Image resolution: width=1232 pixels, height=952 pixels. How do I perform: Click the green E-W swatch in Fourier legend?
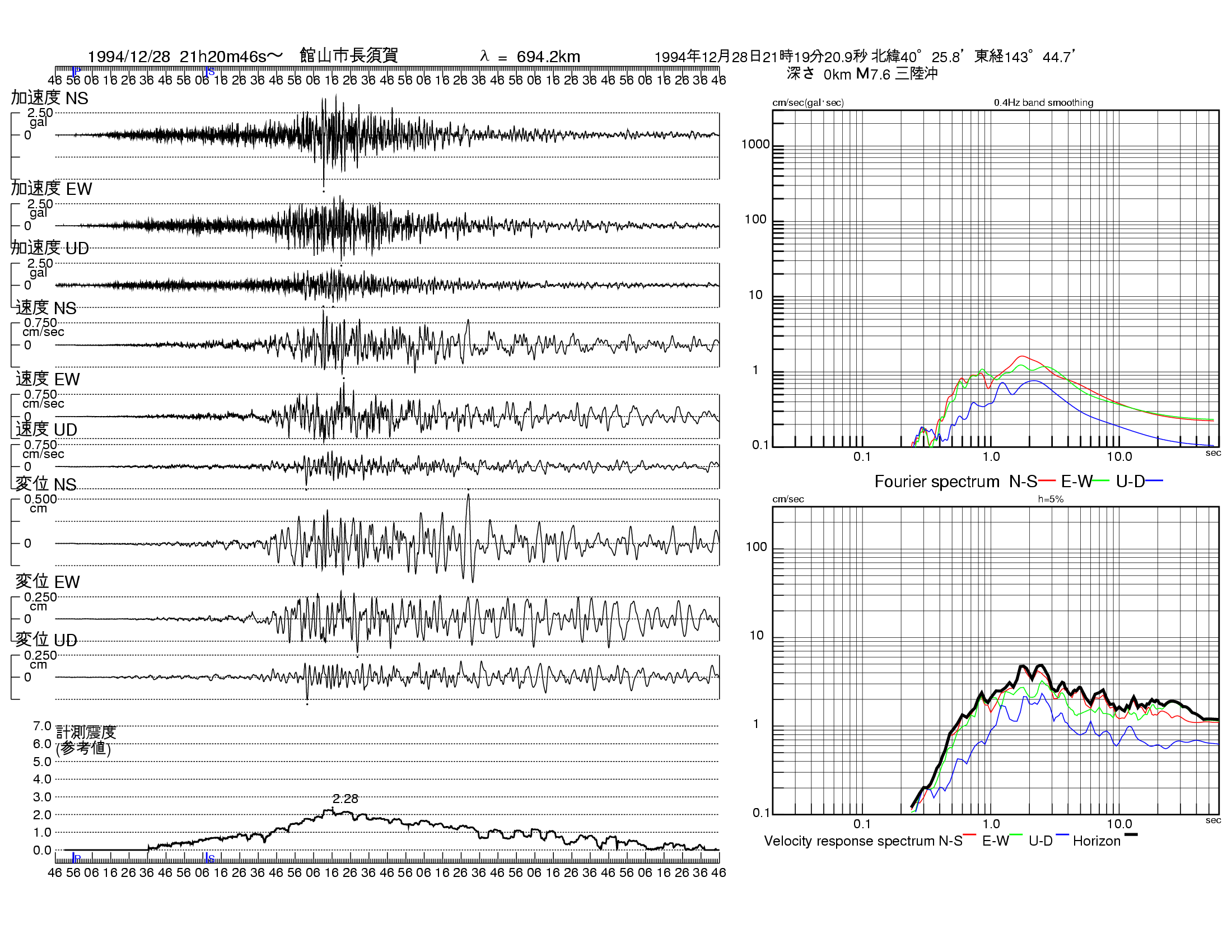1102,480
